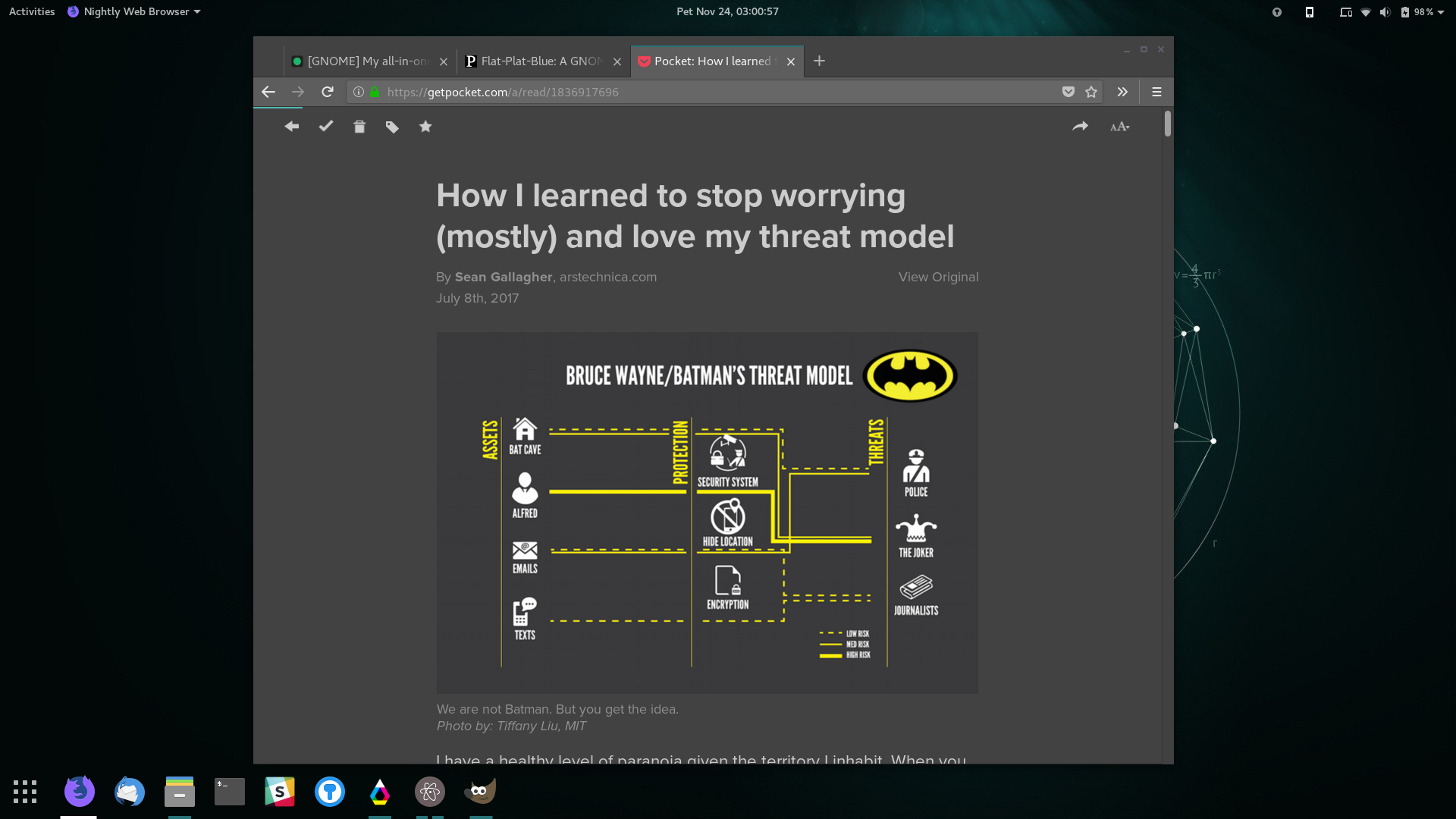Click the Save to Pocket icon in the URL bar

(1068, 92)
